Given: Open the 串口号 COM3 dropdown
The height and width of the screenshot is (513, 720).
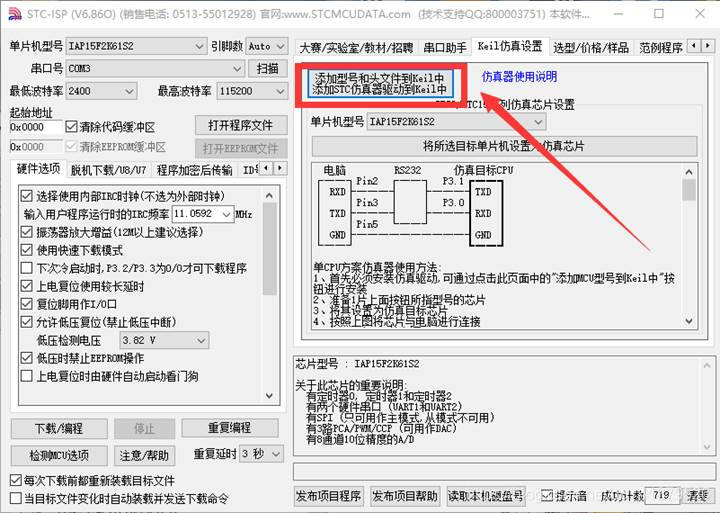Looking at the screenshot, I should coord(155,68).
